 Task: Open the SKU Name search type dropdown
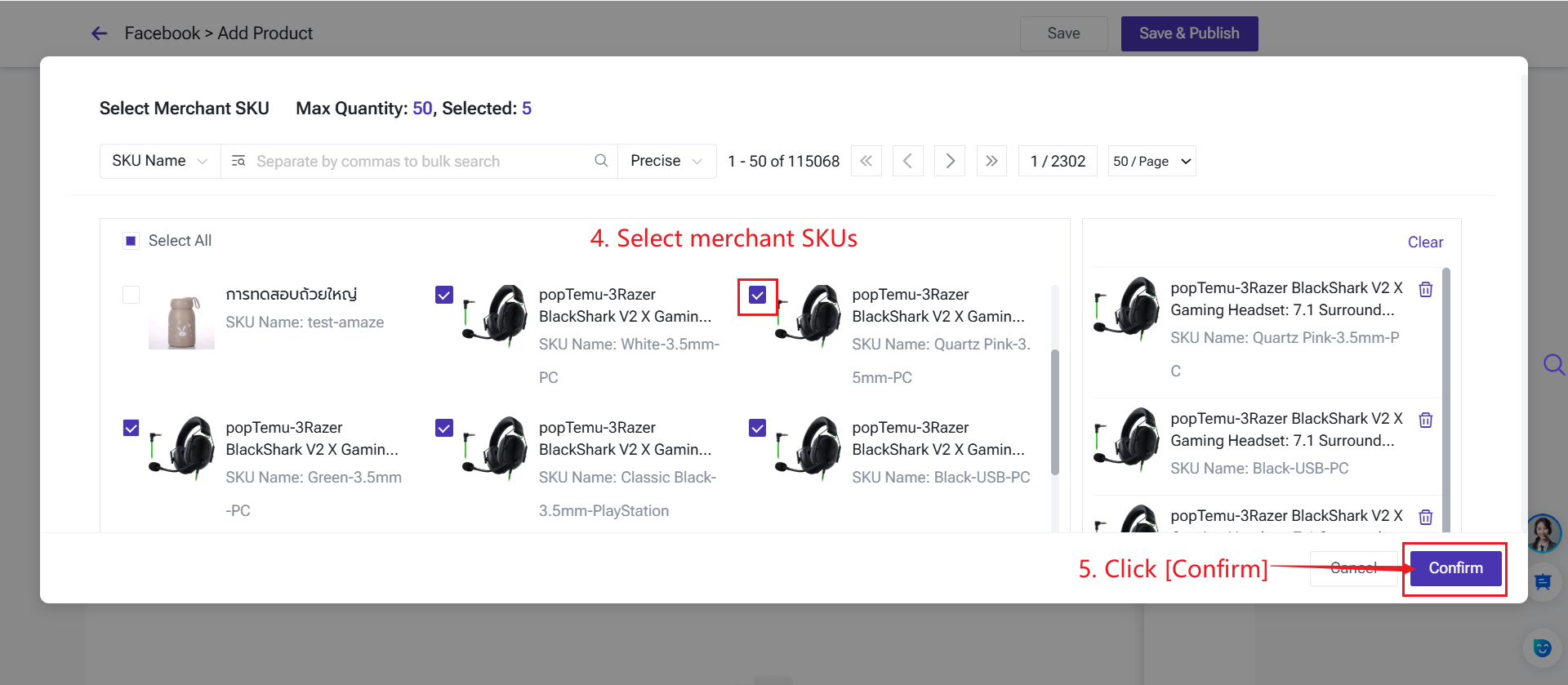tap(160, 161)
